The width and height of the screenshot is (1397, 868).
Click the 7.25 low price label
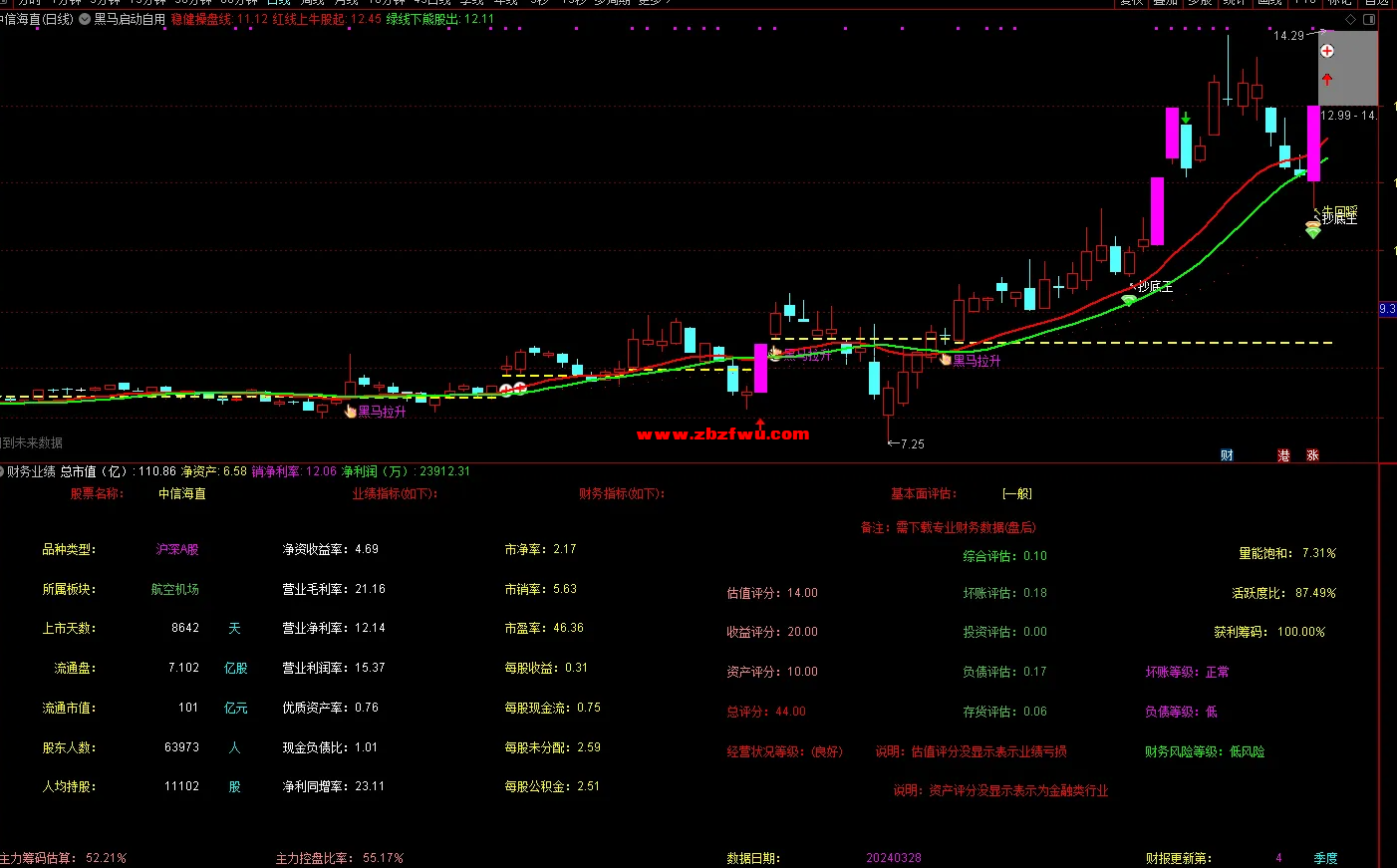(x=912, y=444)
